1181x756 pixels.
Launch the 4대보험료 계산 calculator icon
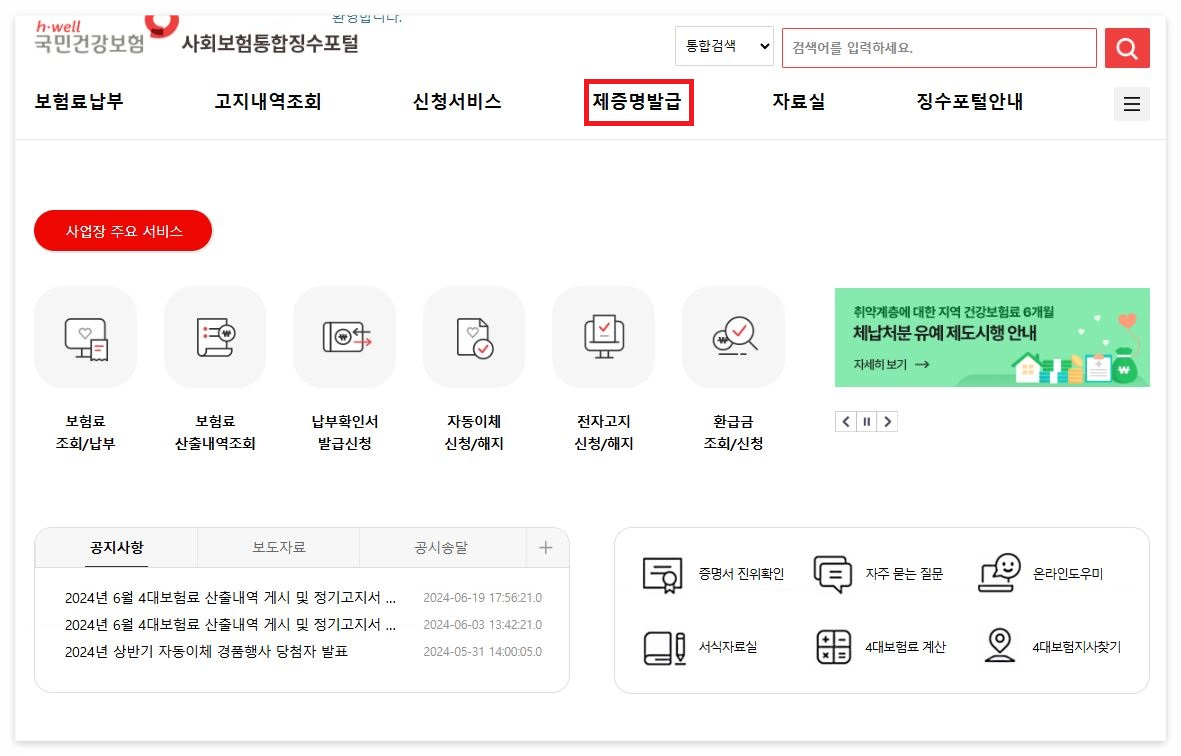833,647
